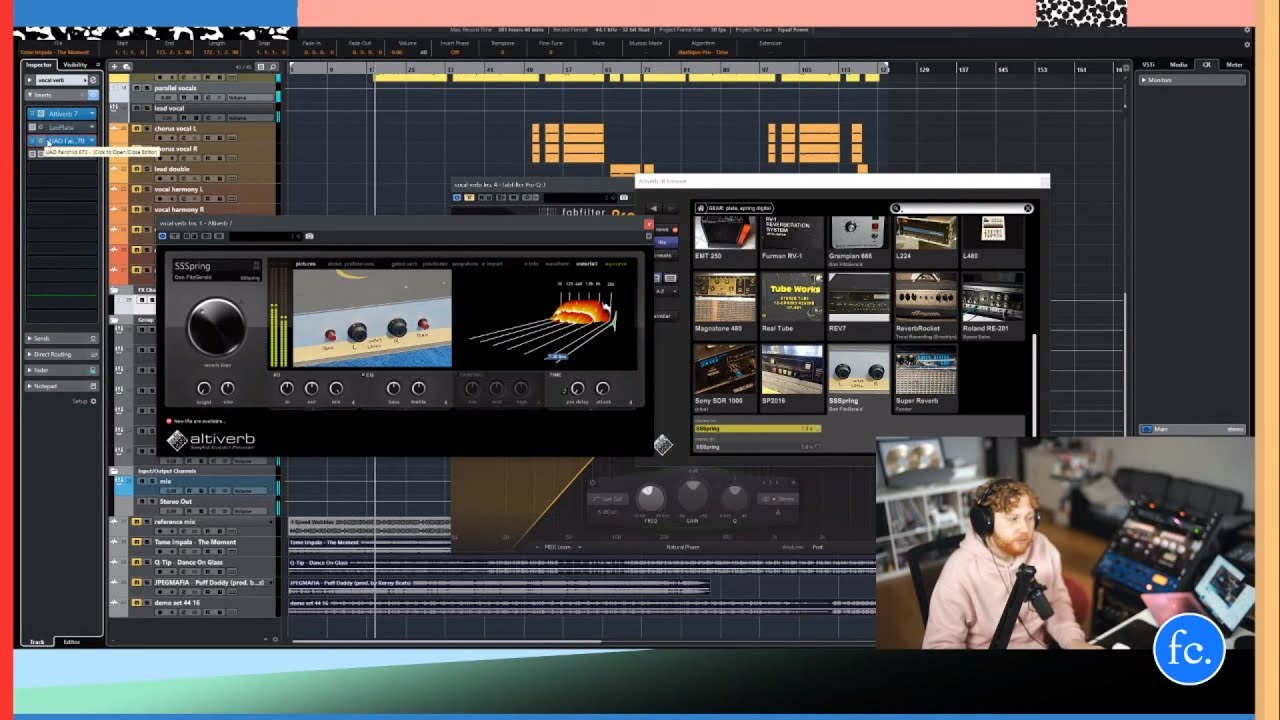
Task: Open the LexPlate insert dropdown arrow
Action: (x=92, y=127)
